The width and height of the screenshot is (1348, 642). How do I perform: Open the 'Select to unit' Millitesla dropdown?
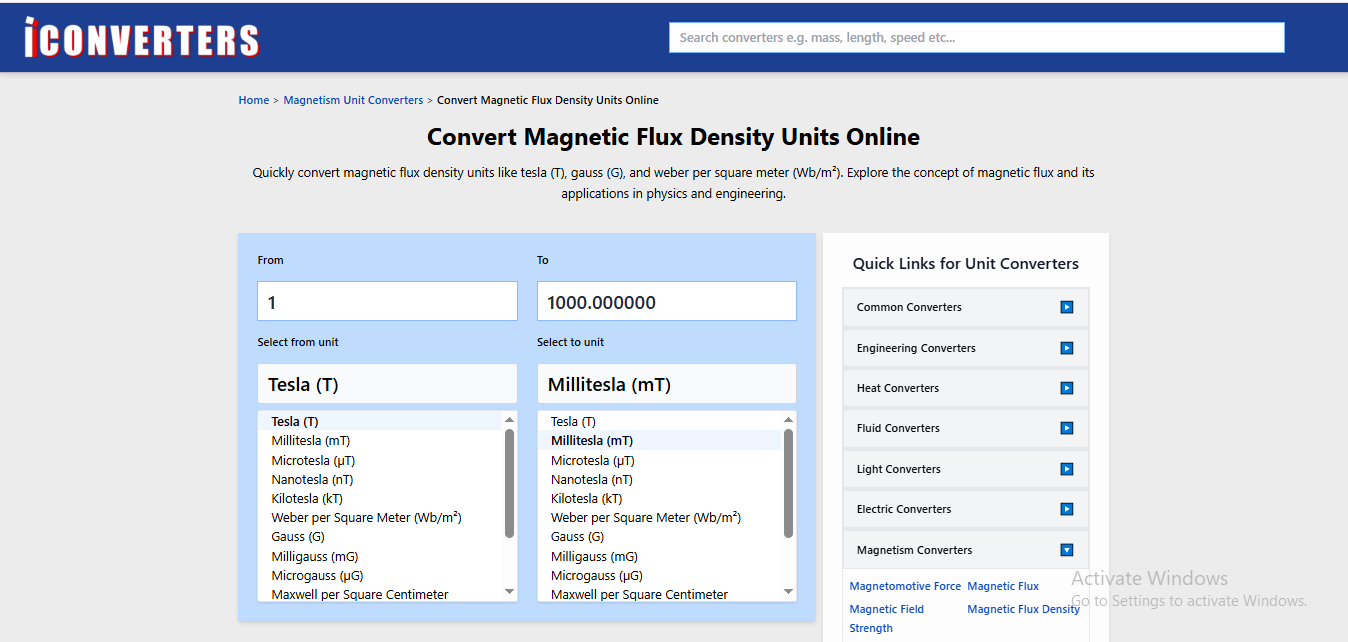666,383
